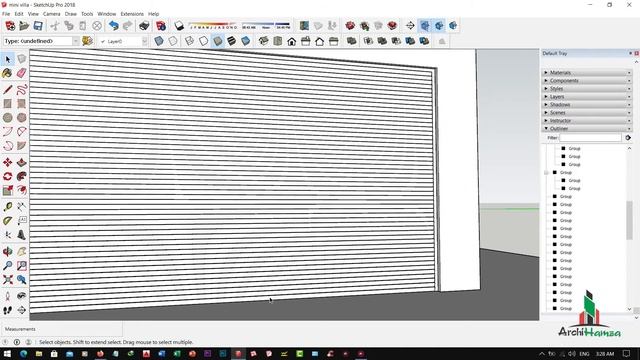640x360 pixels.
Task: Activate the Orbit tool
Action: [x=8, y=251]
